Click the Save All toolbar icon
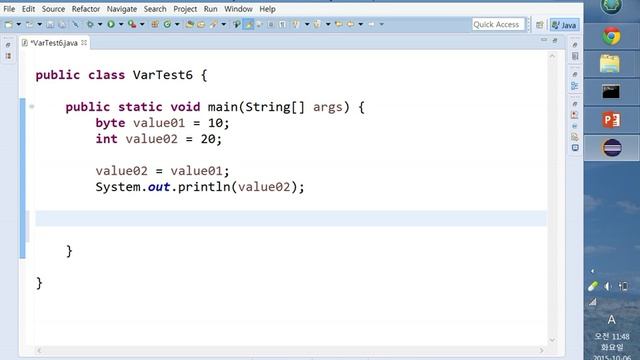640x360 pixels. [62, 24]
